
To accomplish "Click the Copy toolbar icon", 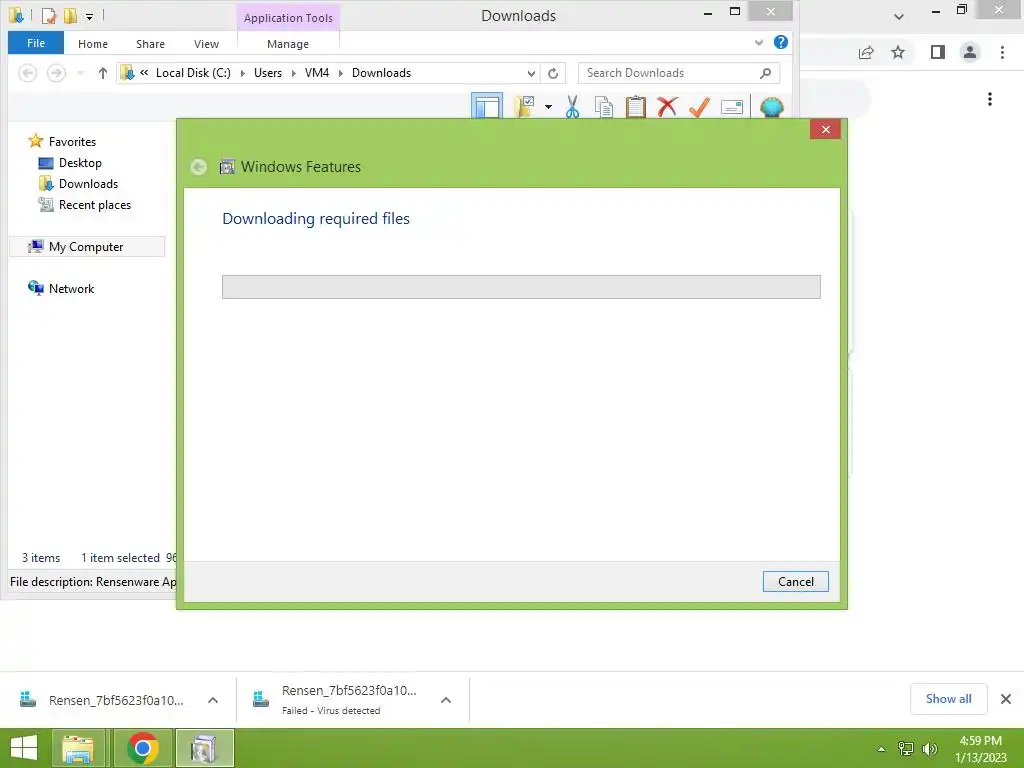I will click(x=603, y=106).
